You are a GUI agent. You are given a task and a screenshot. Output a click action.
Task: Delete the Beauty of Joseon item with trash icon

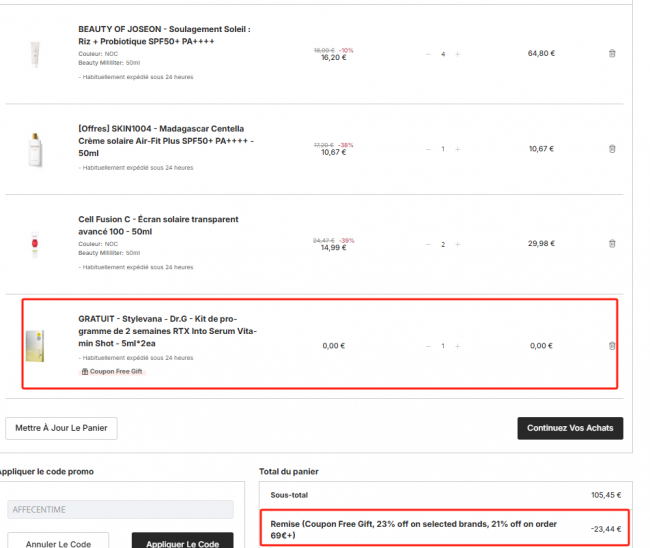click(x=612, y=53)
